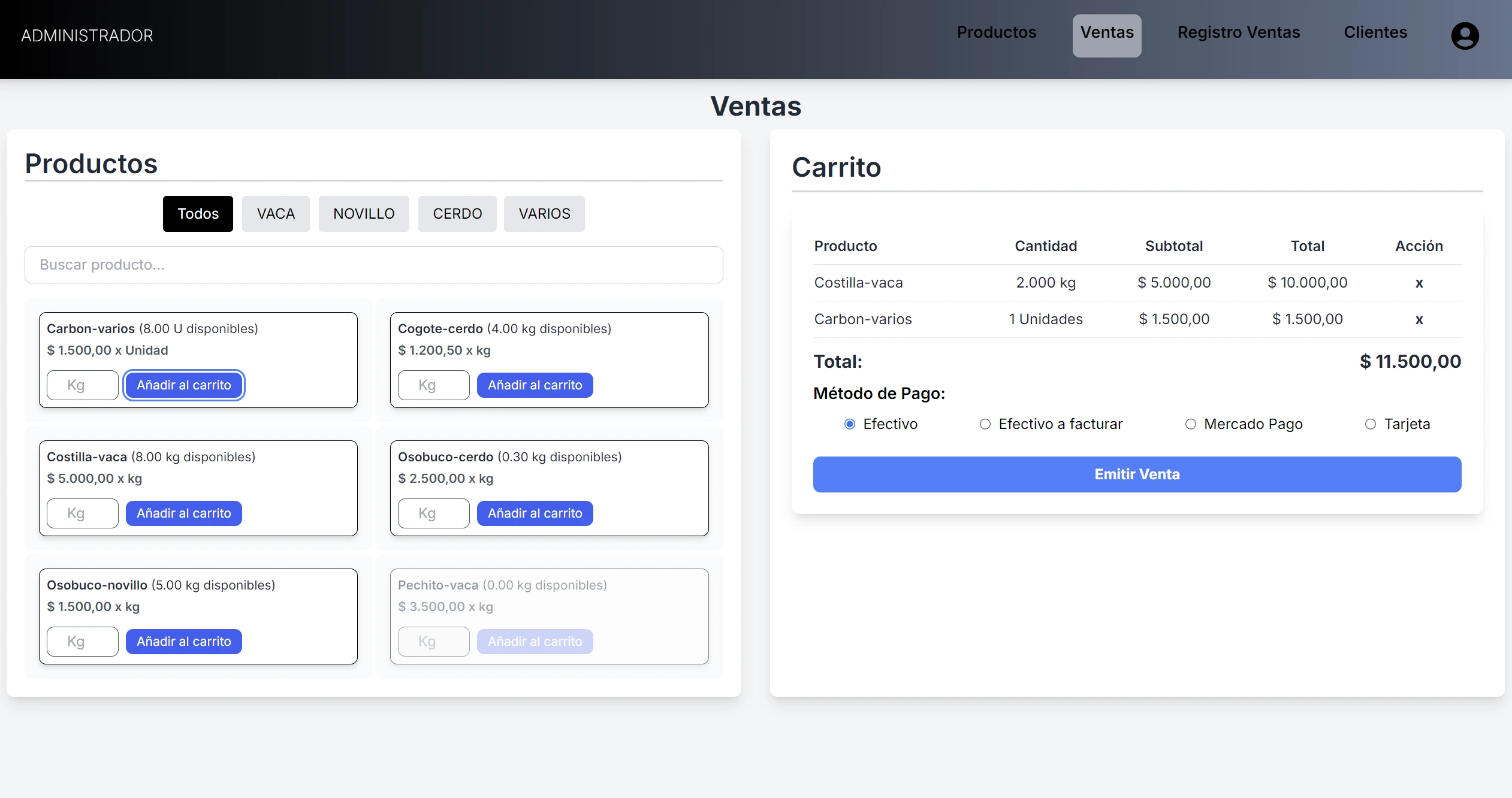Remove Carbon-varios from the cart

coord(1419,319)
